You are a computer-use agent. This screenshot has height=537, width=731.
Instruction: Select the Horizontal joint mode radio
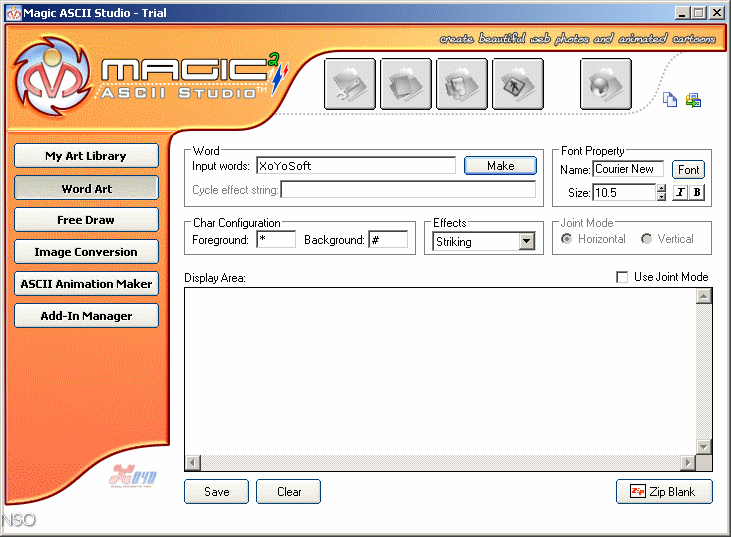(x=566, y=239)
